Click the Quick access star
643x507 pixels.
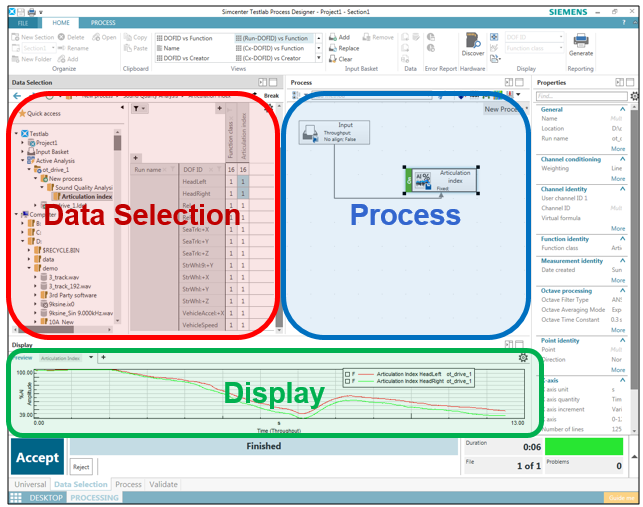[22, 114]
